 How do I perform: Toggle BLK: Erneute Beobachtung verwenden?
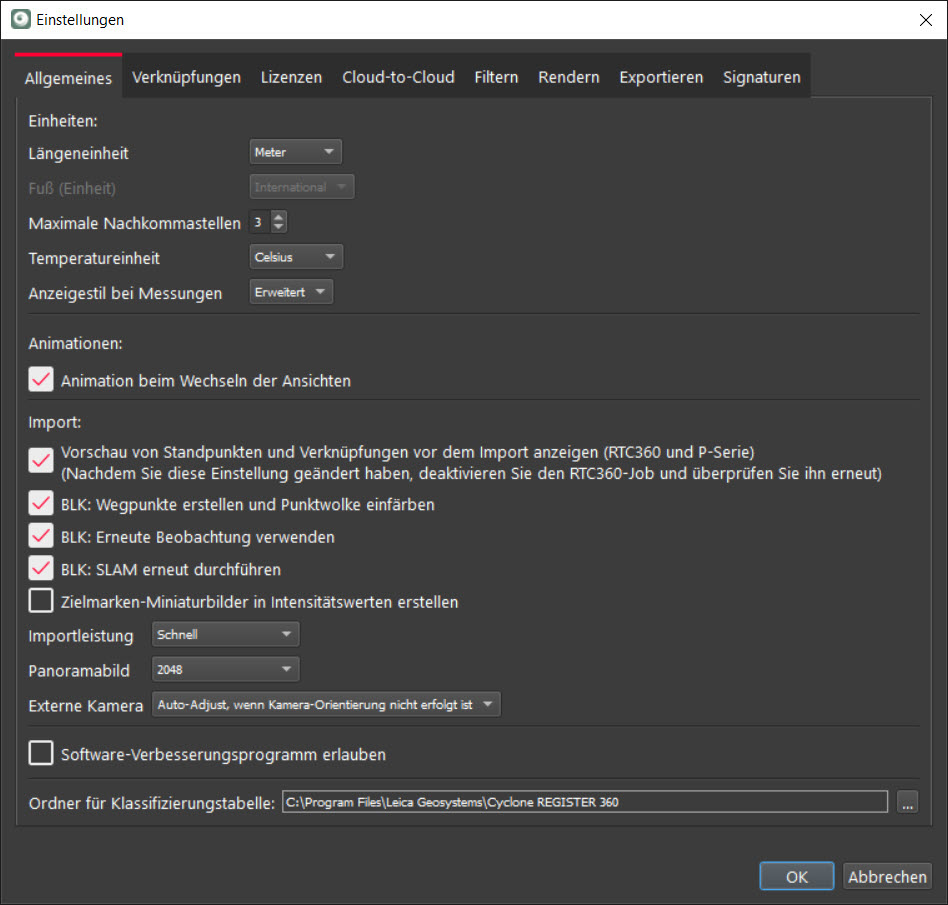click(41, 536)
